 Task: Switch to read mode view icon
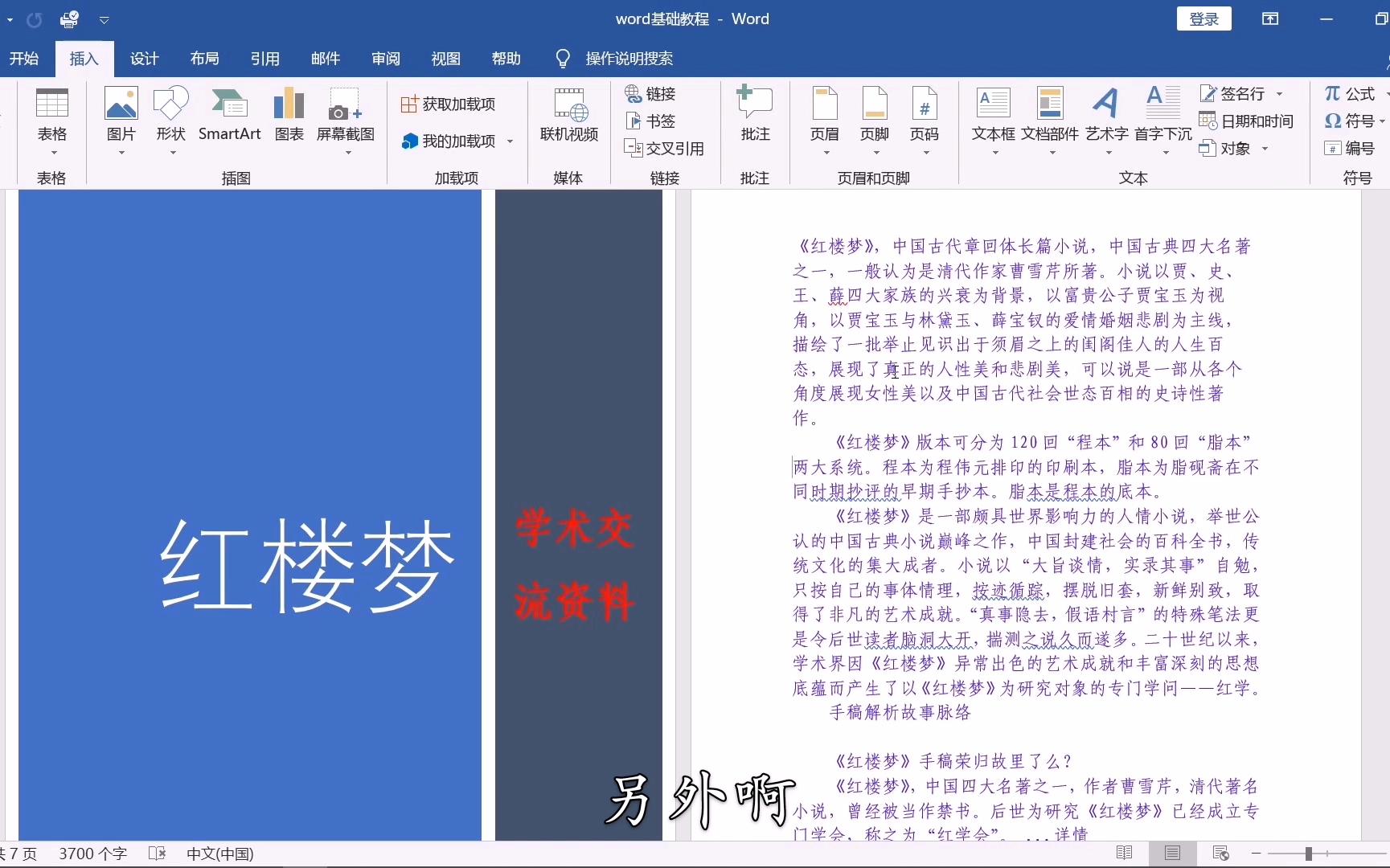pos(1125,853)
